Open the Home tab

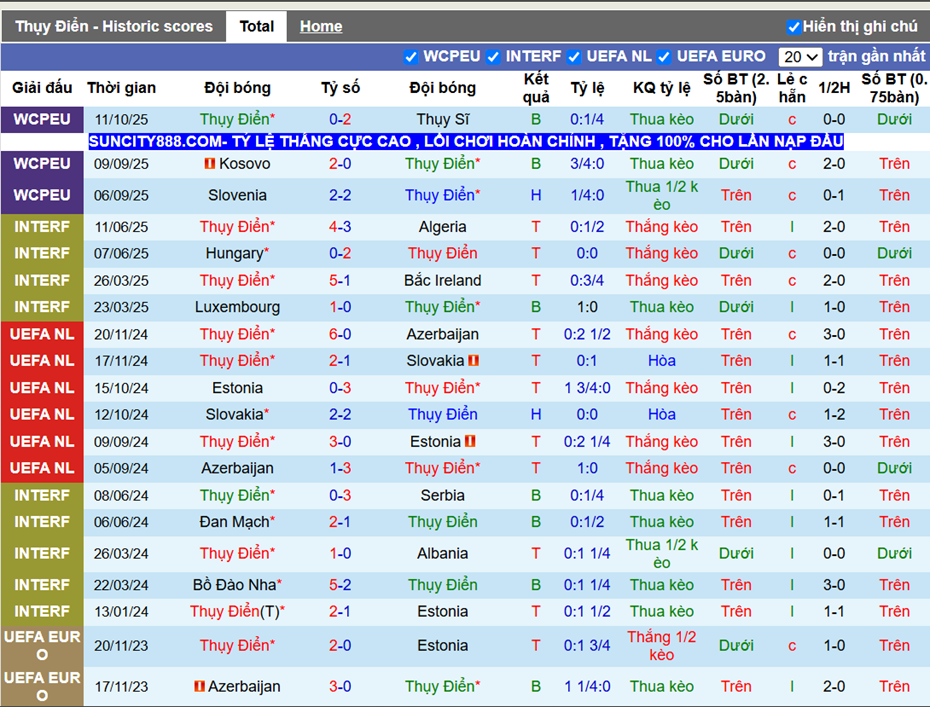pos(321,27)
